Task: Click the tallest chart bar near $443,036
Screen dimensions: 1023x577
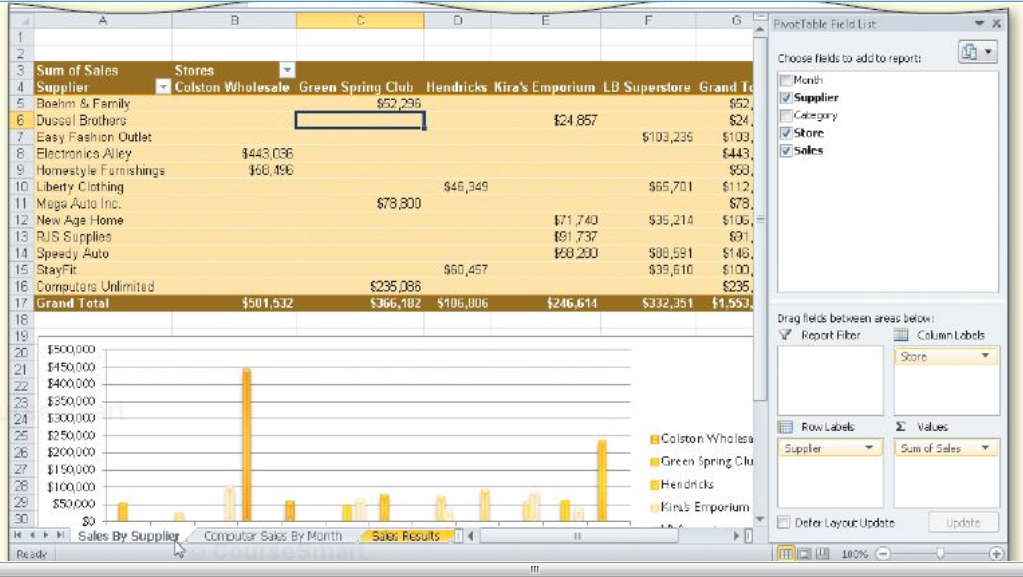Action: click(x=247, y=444)
